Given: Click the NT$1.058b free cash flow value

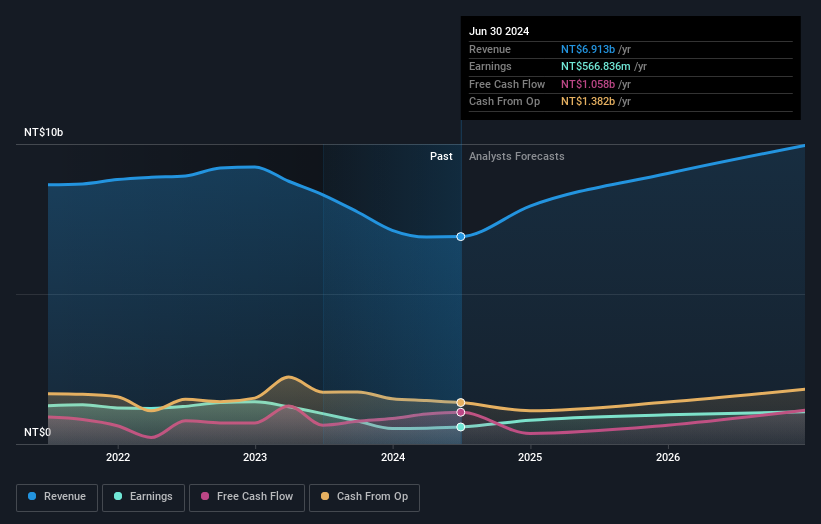Looking at the screenshot, I should pyautogui.click(x=587, y=84).
